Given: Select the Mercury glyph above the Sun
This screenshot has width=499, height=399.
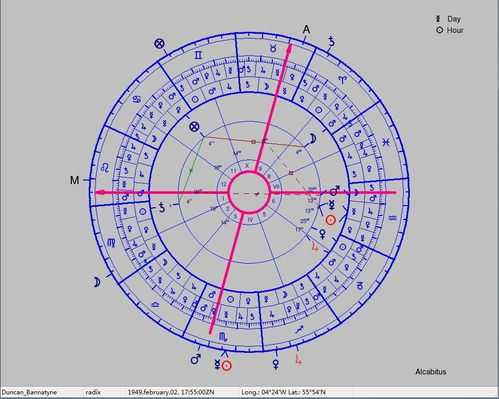Looking at the screenshot, I should pyautogui.click(x=332, y=205).
